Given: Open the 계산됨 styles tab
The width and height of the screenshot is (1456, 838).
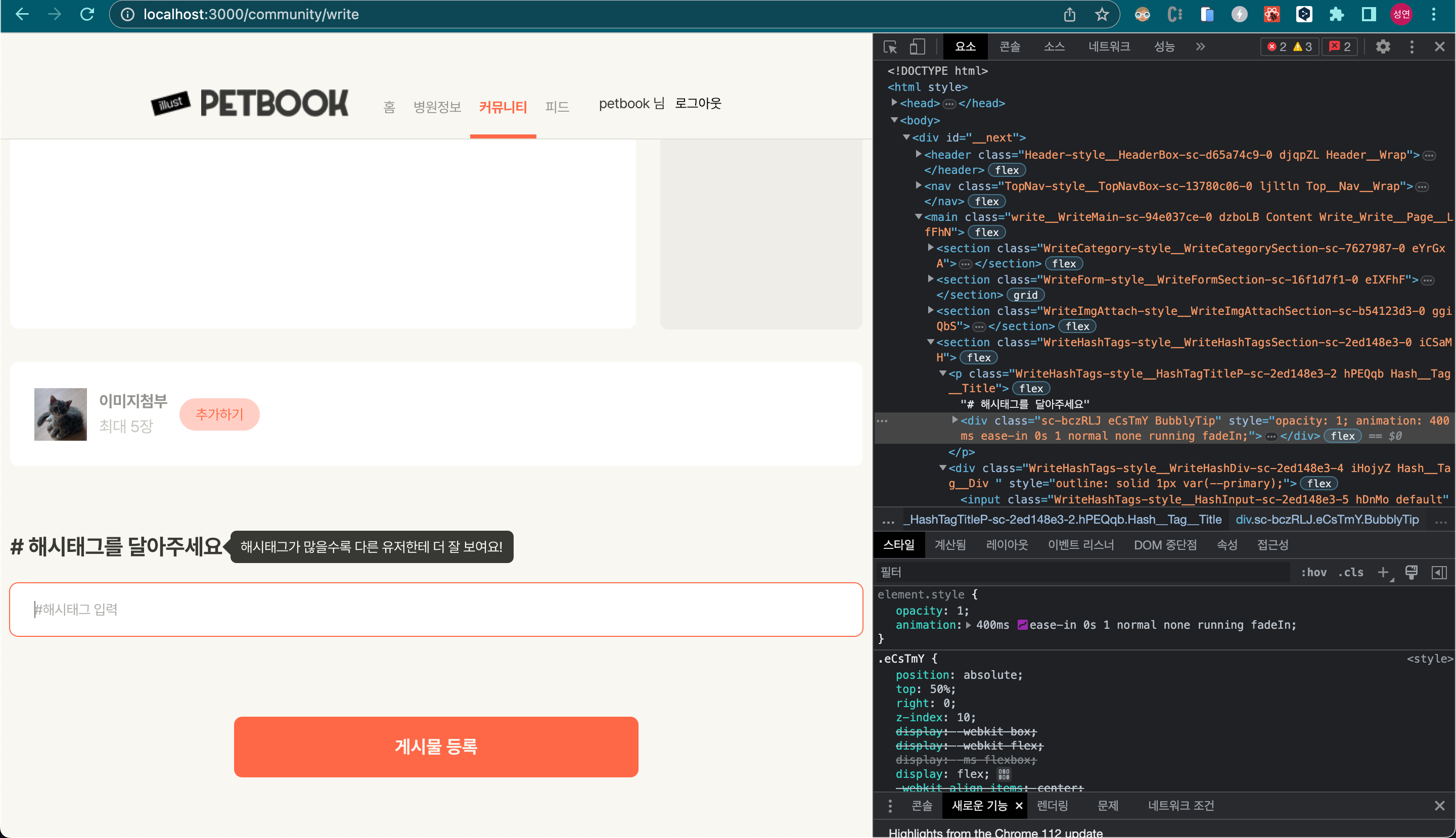Looking at the screenshot, I should (x=949, y=544).
